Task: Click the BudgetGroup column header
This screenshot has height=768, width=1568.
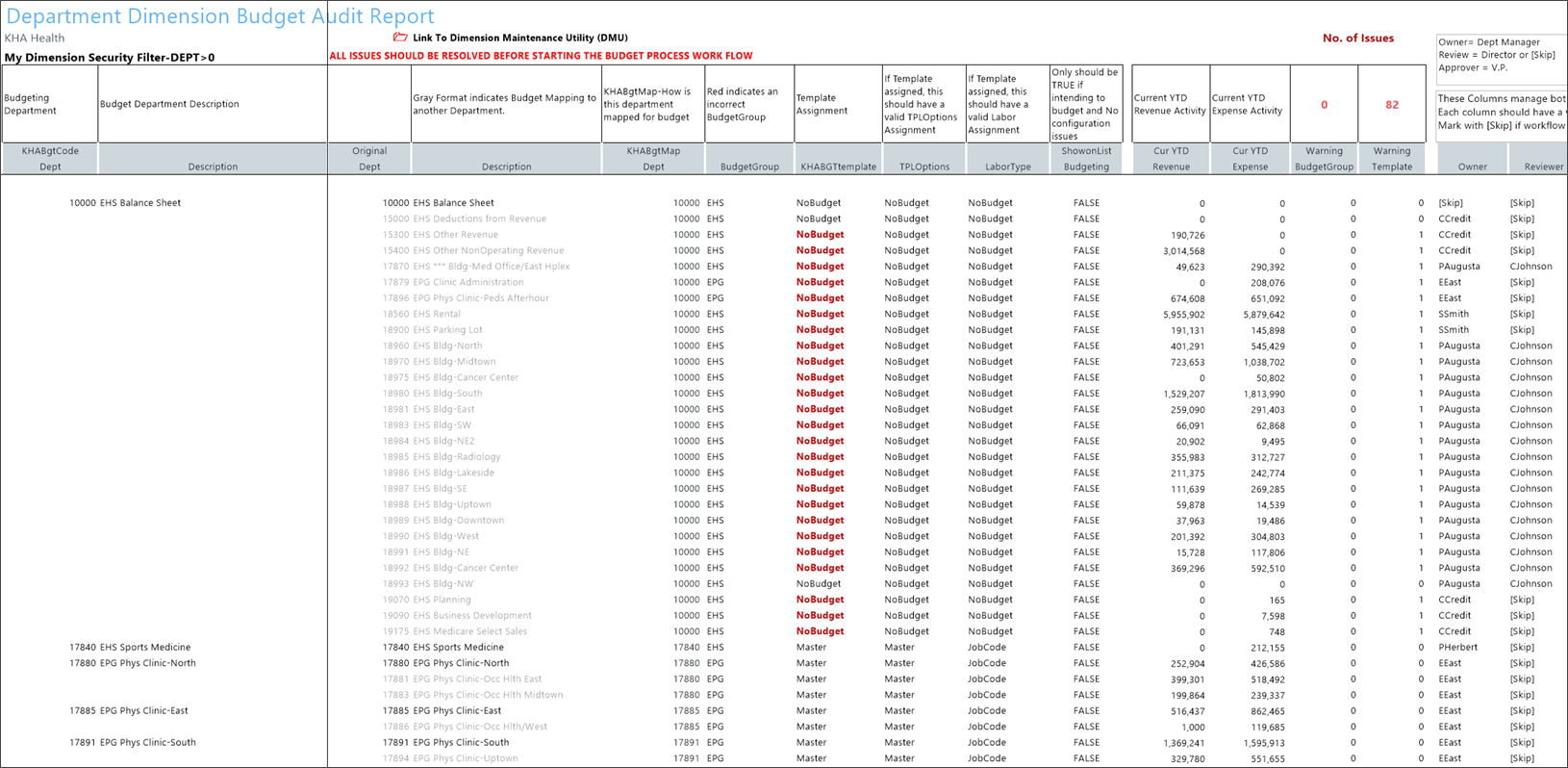Action: click(749, 166)
